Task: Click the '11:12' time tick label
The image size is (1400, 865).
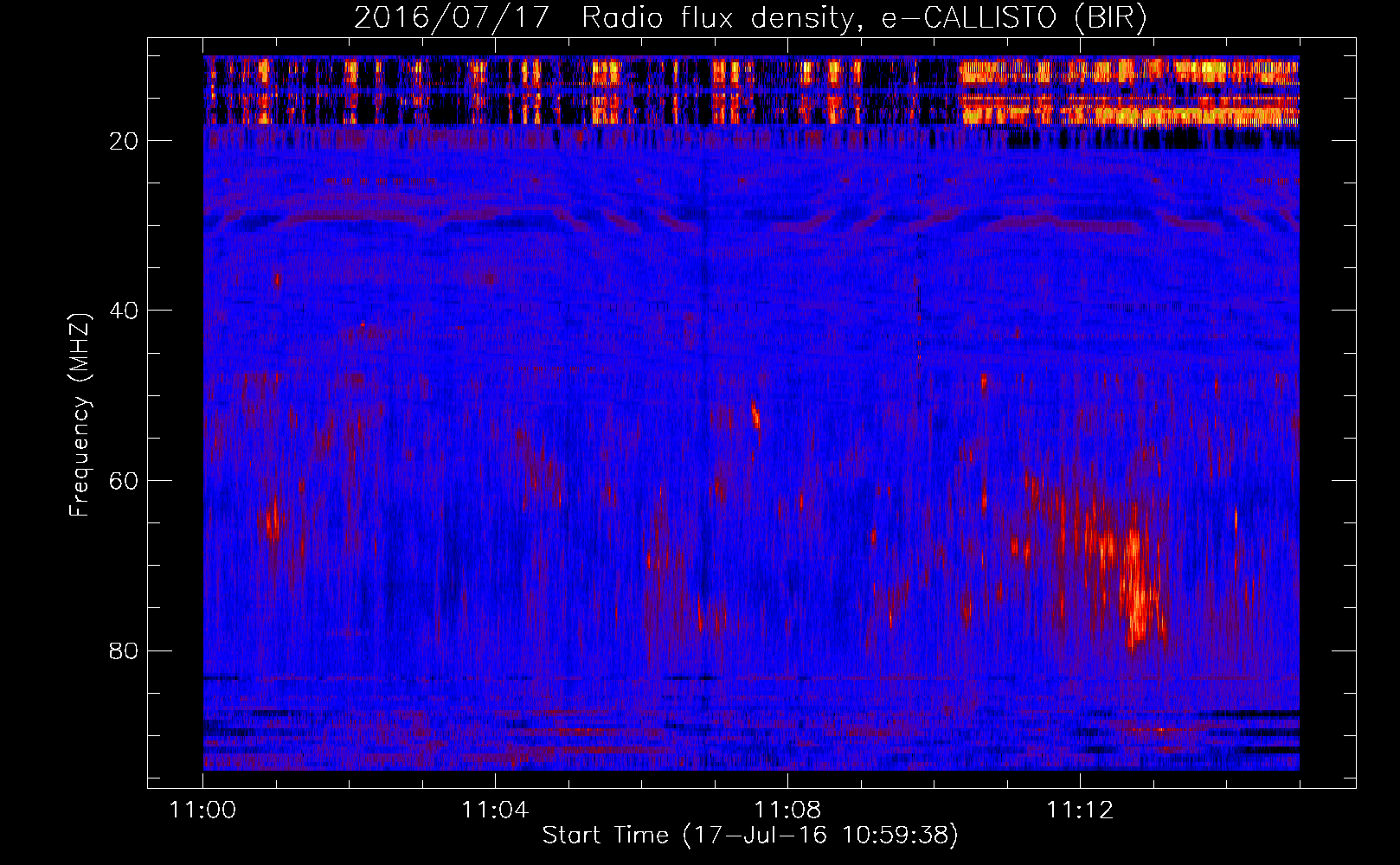Action: (1080, 811)
